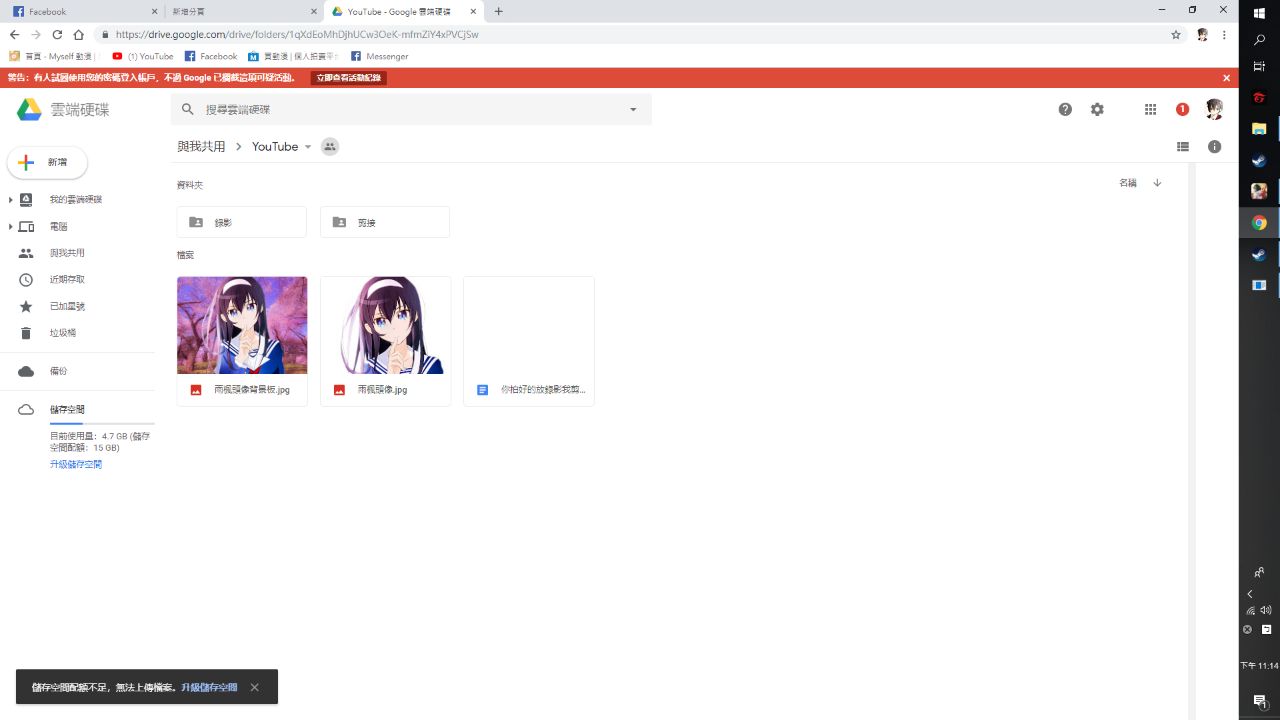Click the Google Drive logo
This screenshot has width=1280, height=720.
coord(29,109)
